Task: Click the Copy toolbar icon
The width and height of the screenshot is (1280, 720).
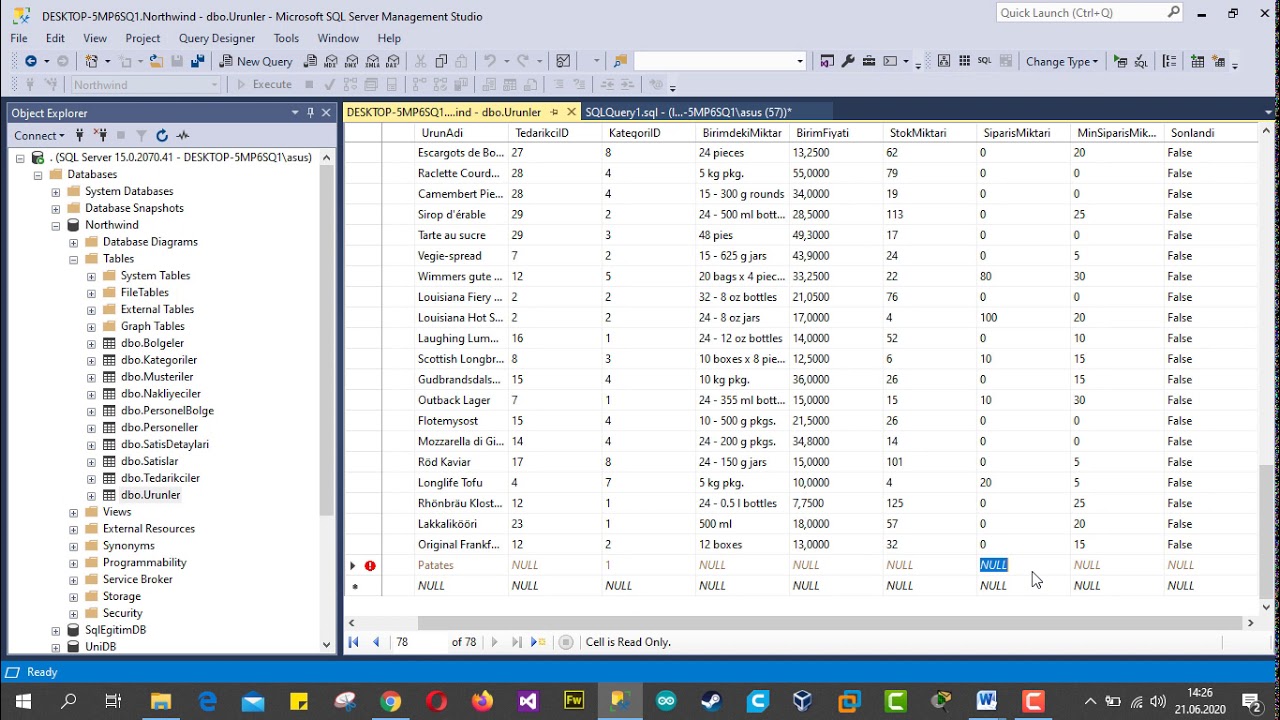Action: (x=441, y=61)
